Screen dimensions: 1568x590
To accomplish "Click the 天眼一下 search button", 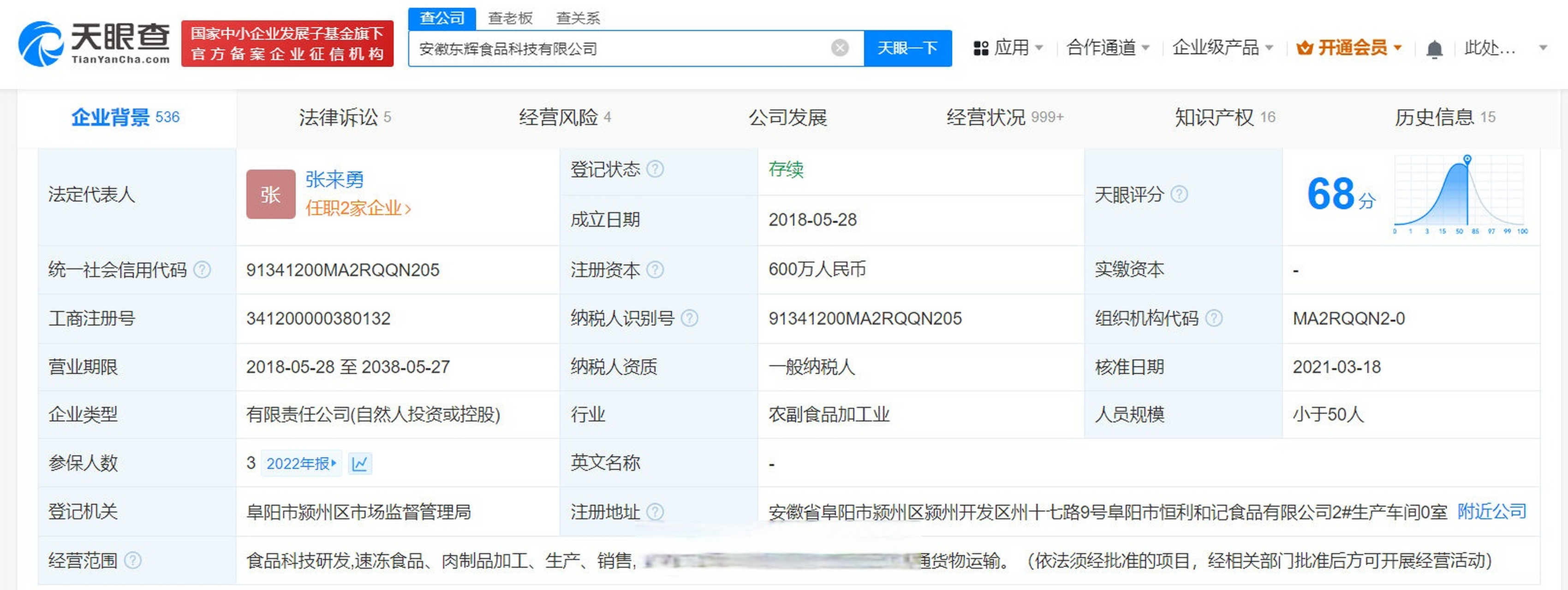I will pyautogui.click(x=907, y=48).
